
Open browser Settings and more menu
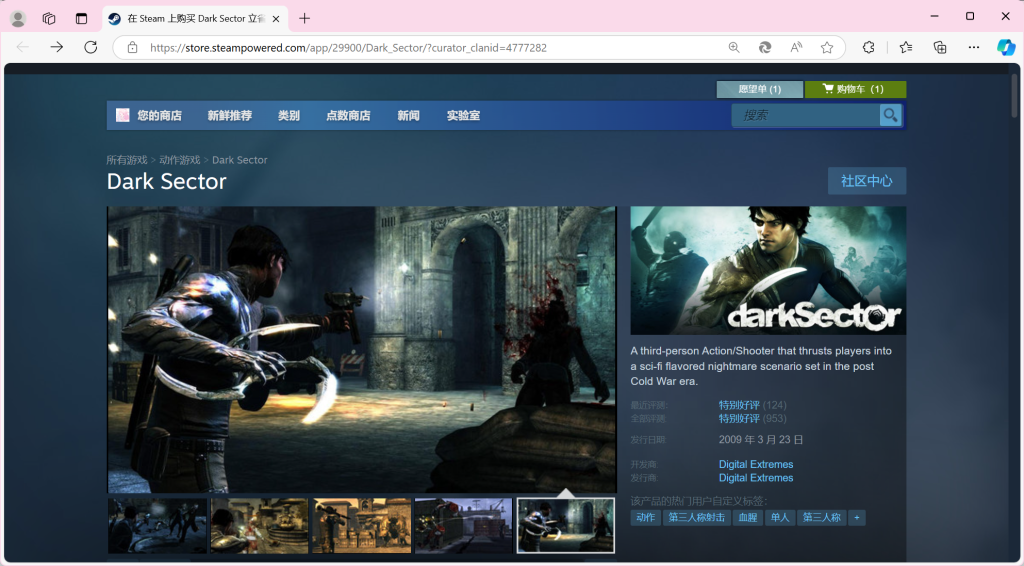point(974,48)
